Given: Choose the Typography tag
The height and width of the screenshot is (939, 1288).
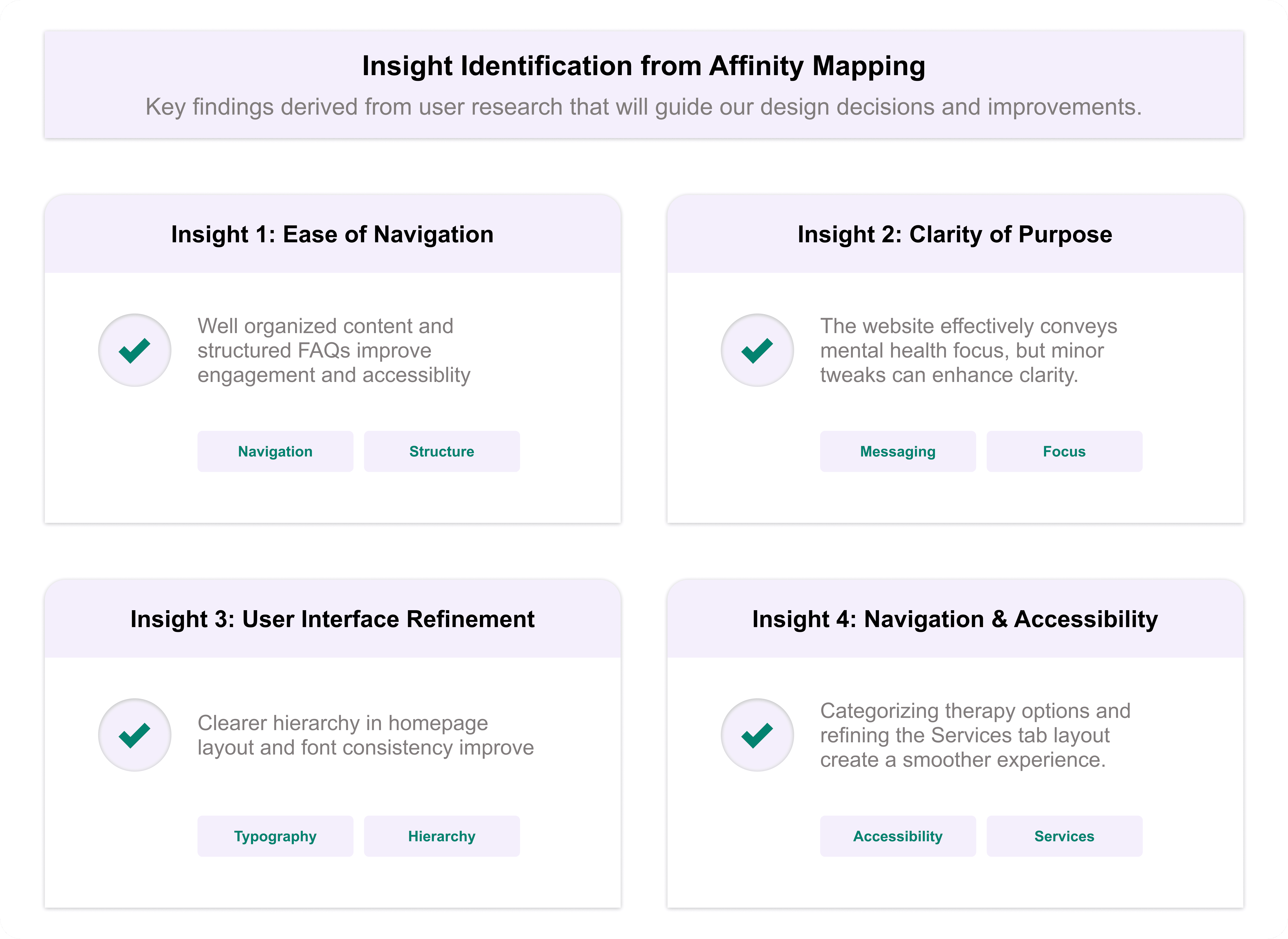Looking at the screenshot, I should [x=275, y=836].
